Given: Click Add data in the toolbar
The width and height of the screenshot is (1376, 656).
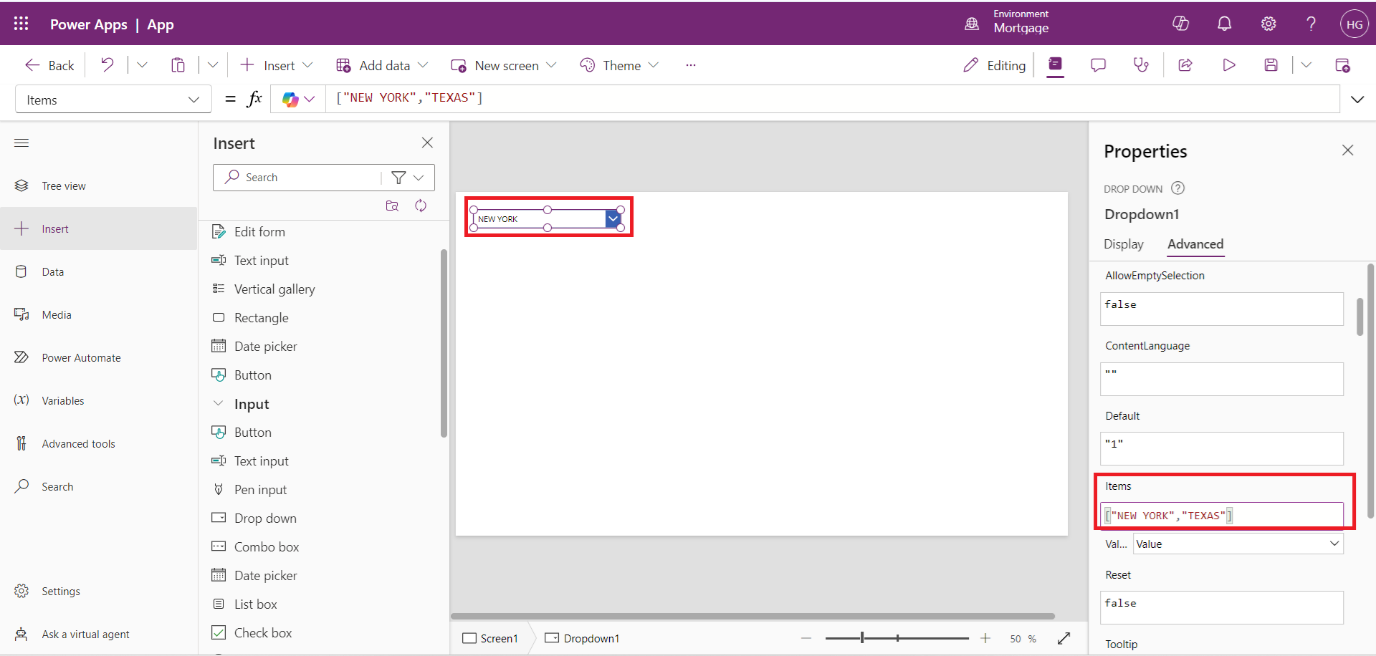Looking at the screenshot, I should (x=382, y=65).
